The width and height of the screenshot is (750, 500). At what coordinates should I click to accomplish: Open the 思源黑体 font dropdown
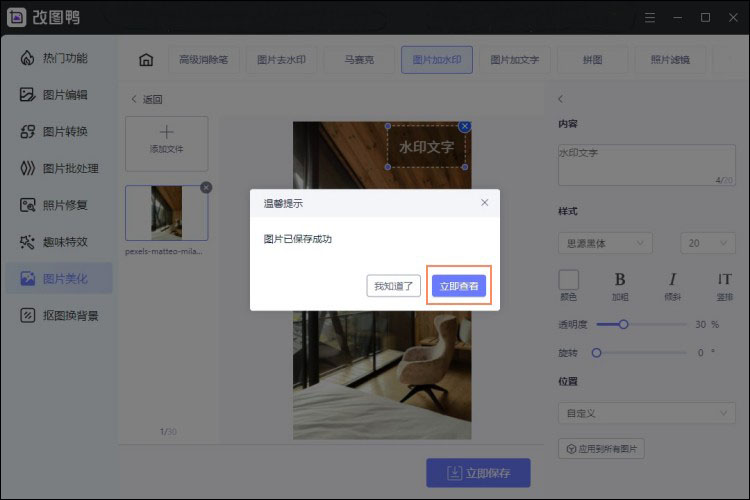(x=605, y=243)
